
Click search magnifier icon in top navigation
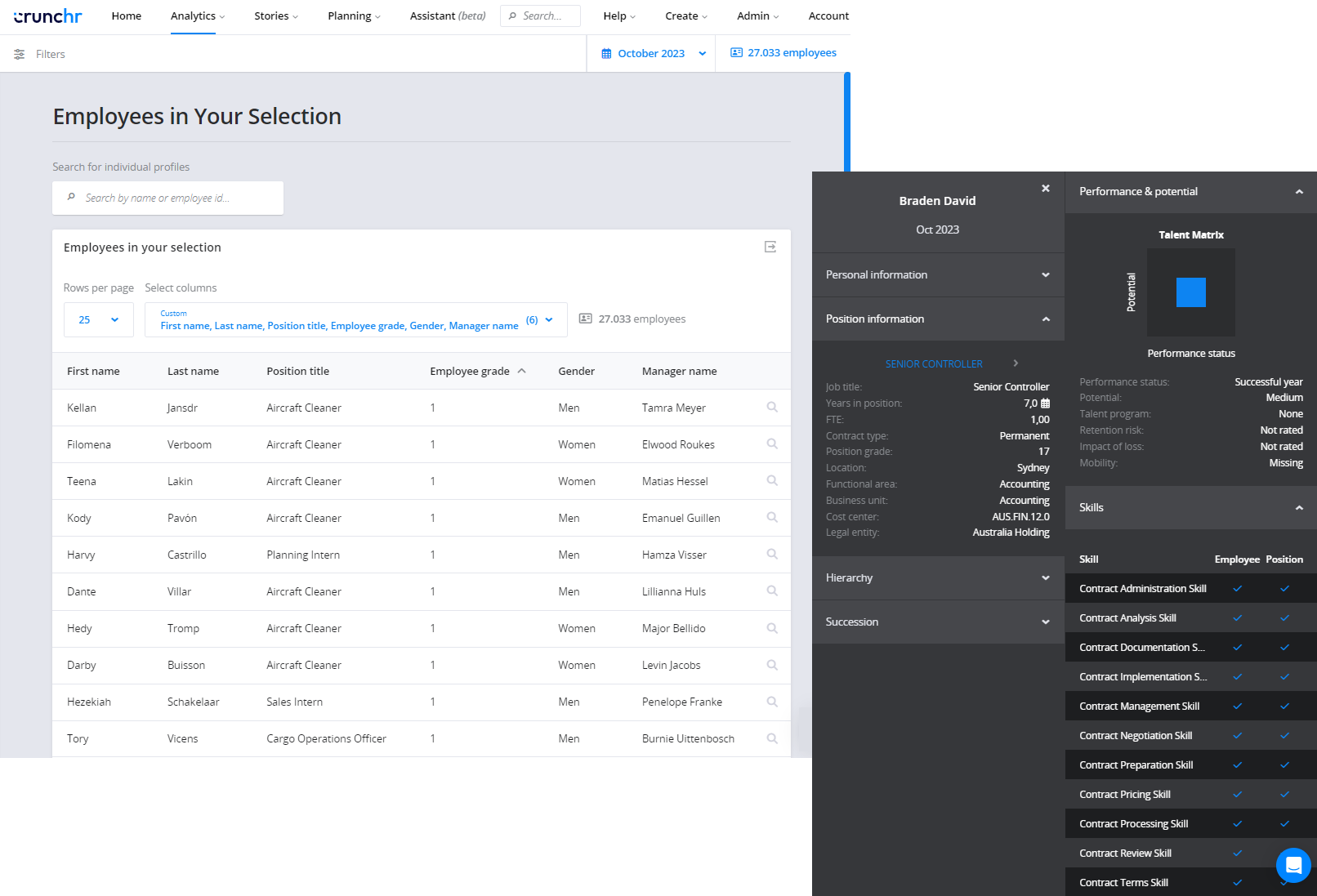coord(512,16)
